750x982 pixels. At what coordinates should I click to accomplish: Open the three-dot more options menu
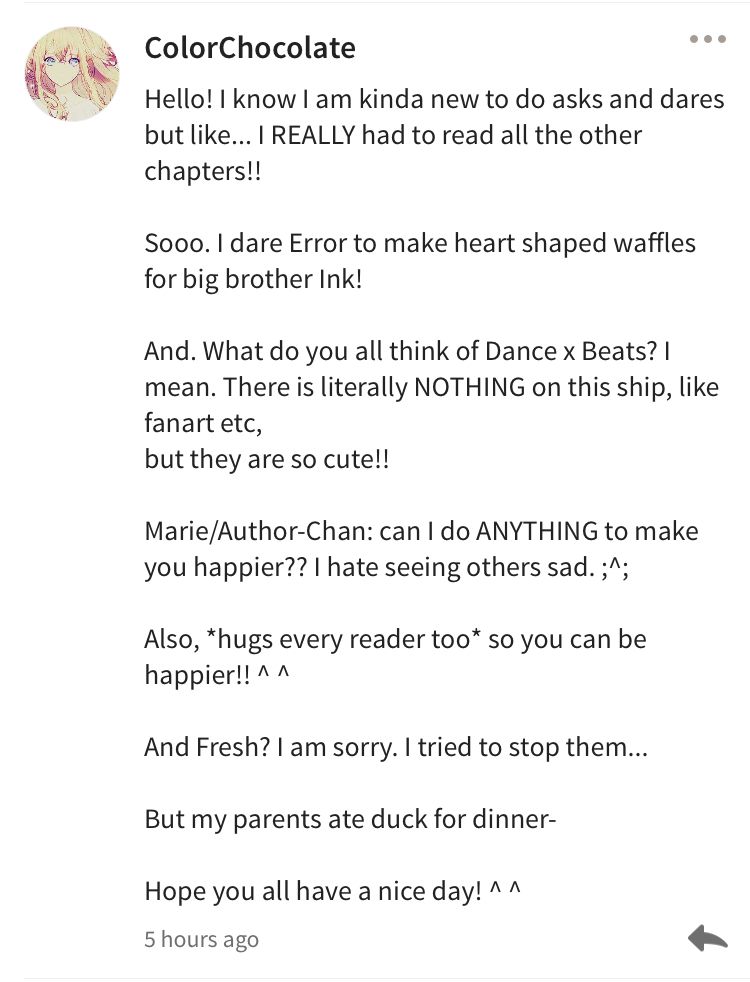click(707, 39)
